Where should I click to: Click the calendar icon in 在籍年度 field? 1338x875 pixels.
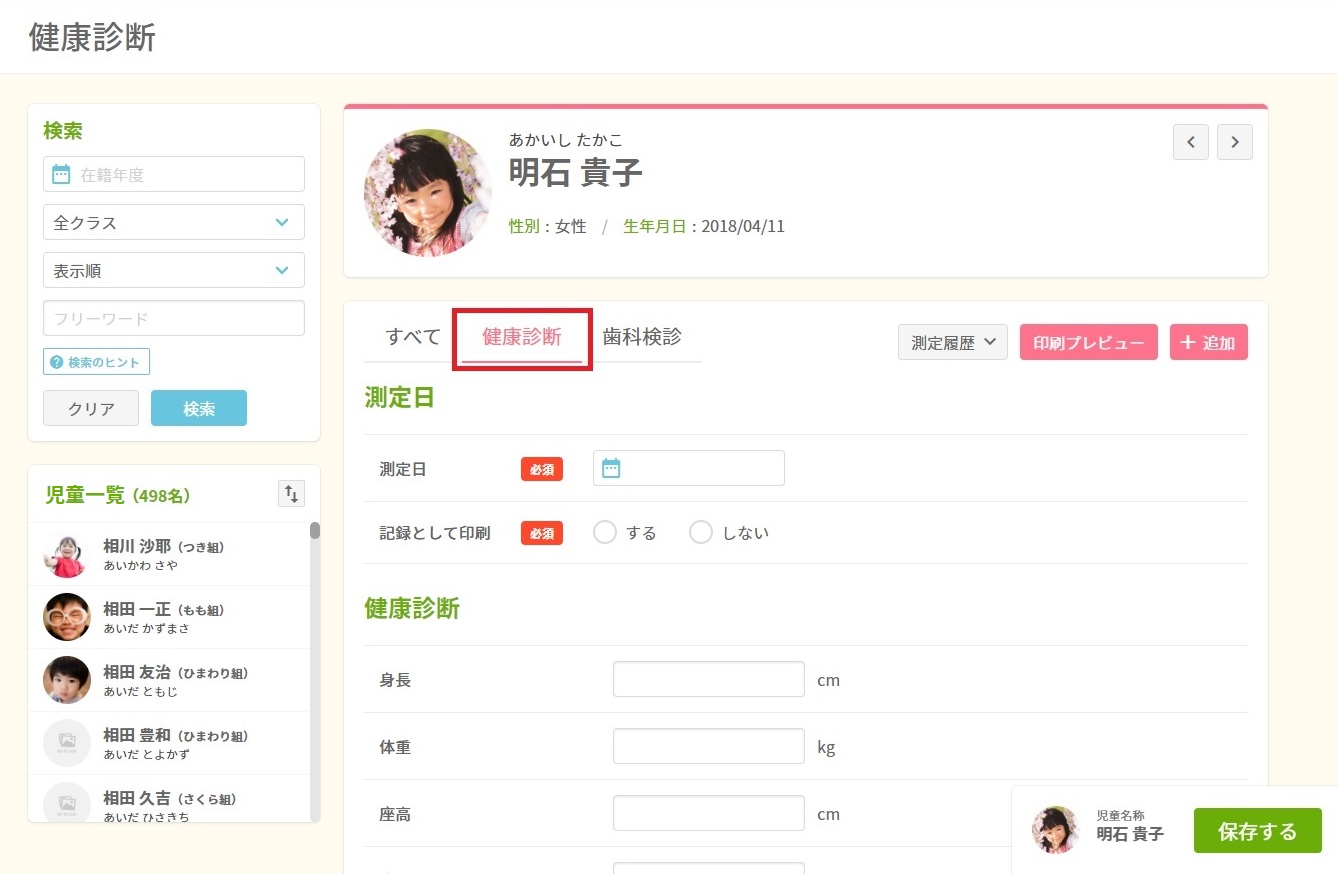[61, 174]
